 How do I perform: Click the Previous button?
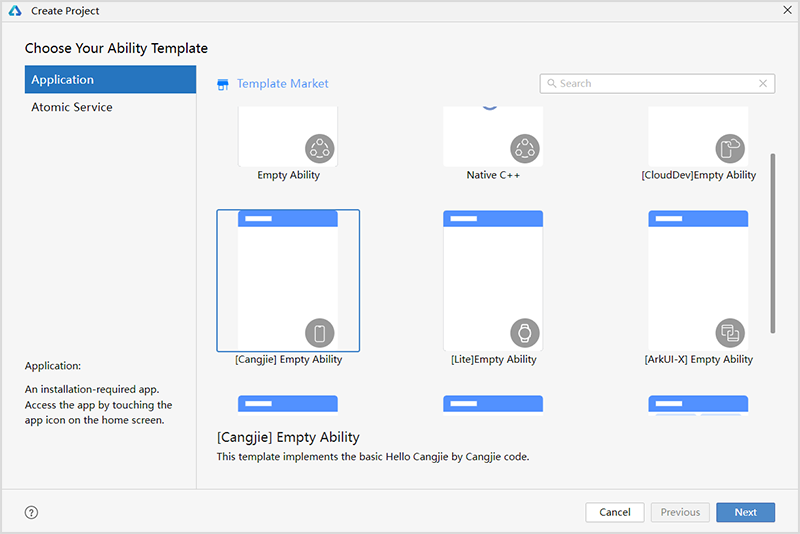(x=680, y=512)
